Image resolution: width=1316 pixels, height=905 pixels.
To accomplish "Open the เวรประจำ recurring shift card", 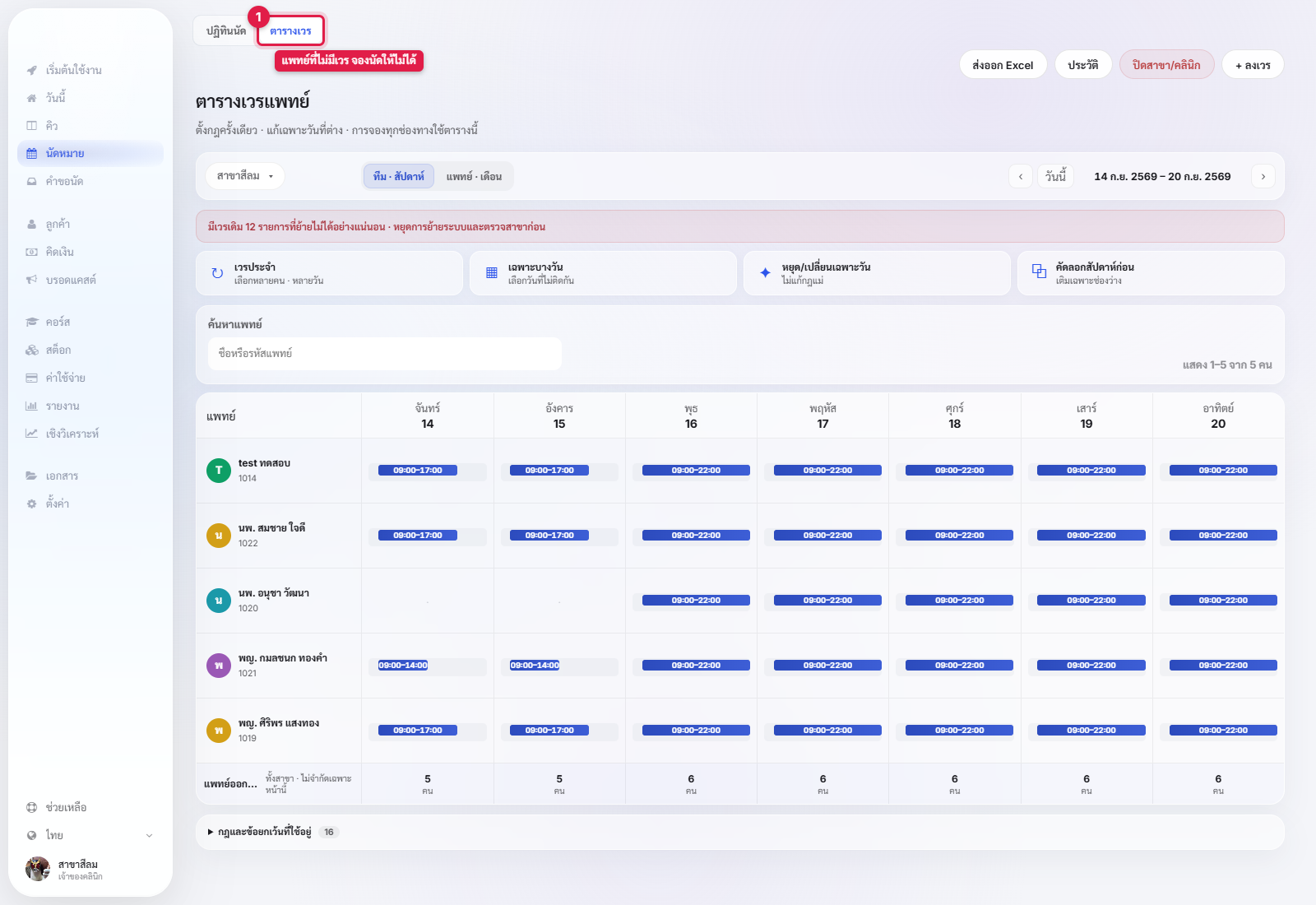I will pyautogui.click(x=329, y=273).
